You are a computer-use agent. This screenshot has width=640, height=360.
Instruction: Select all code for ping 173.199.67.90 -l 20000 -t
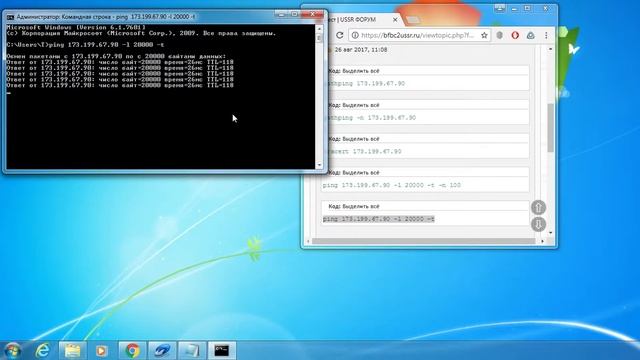[360, 207]
